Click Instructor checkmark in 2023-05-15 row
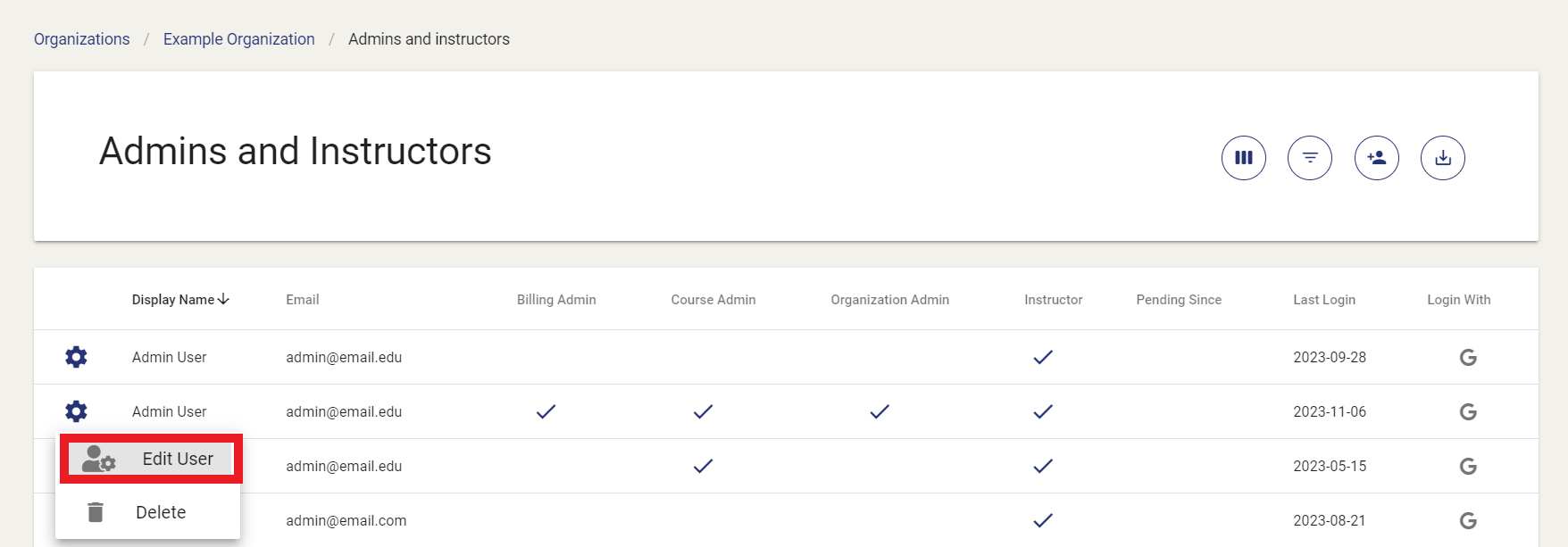 1043,466
